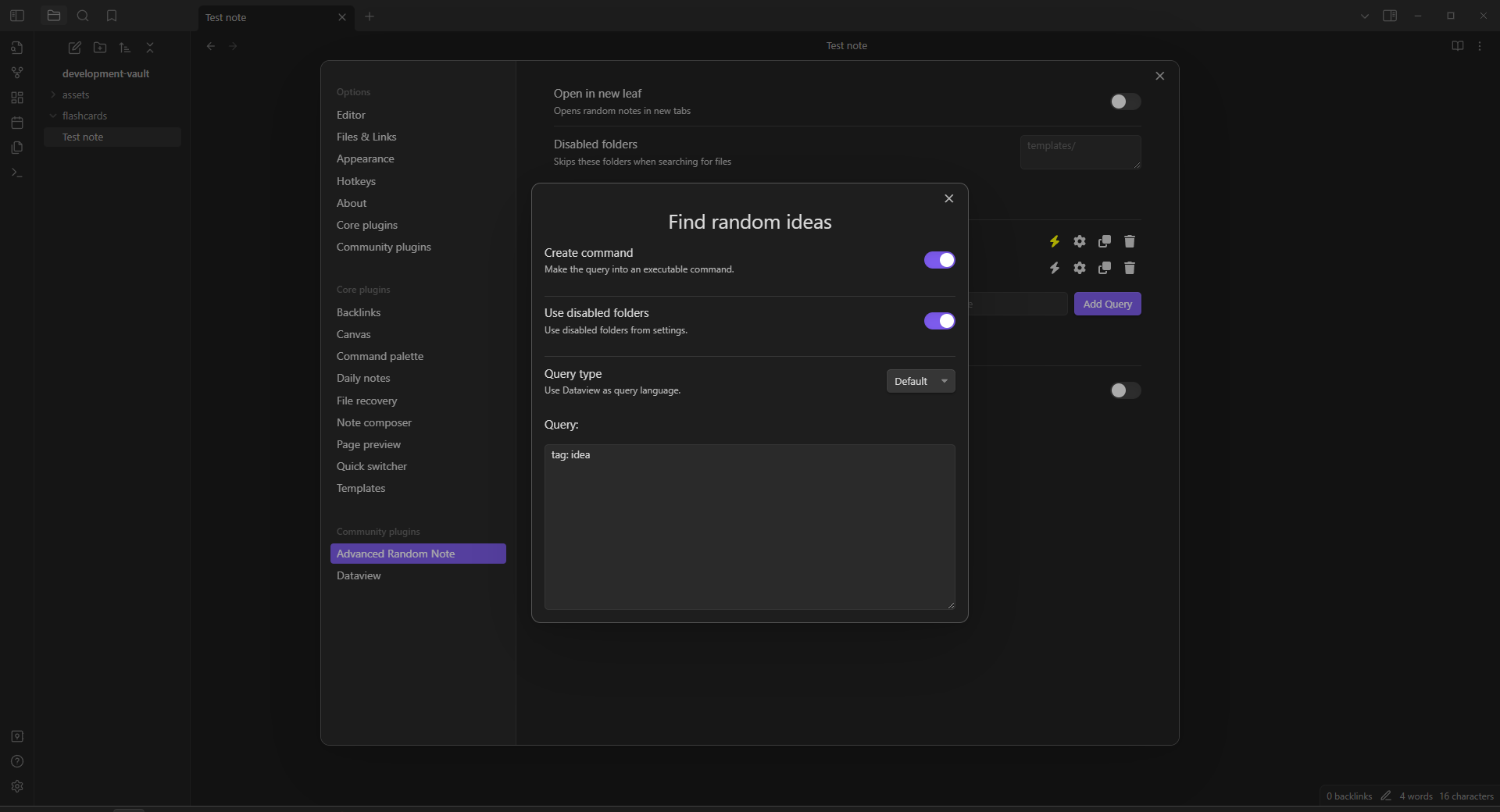Delete the query beside yellow lightning bolt
Screen dimensions: 1500x812
(1130, 241)
